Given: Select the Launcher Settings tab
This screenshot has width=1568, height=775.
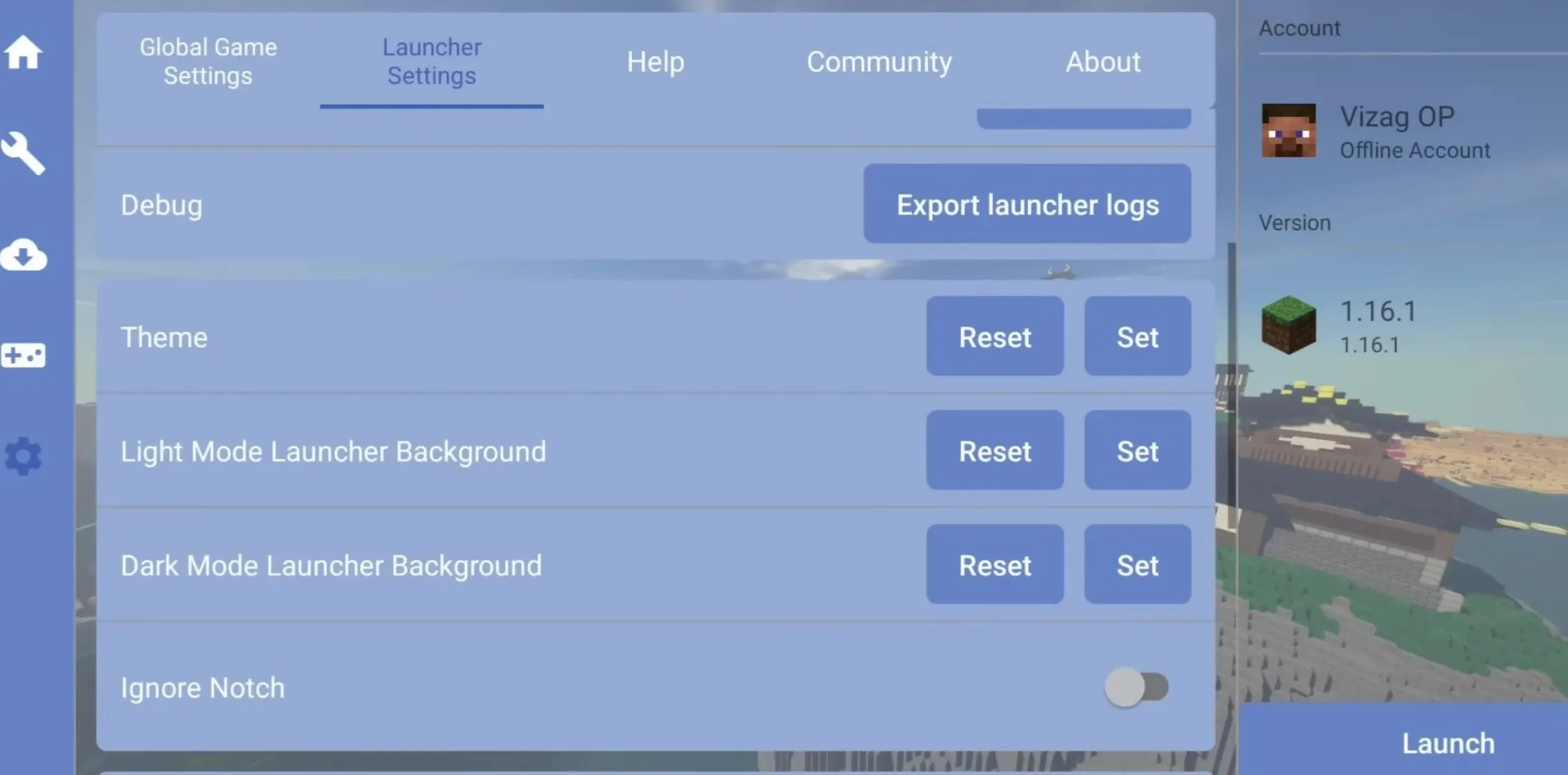Looking at the screenshot, I should (432, 62).
